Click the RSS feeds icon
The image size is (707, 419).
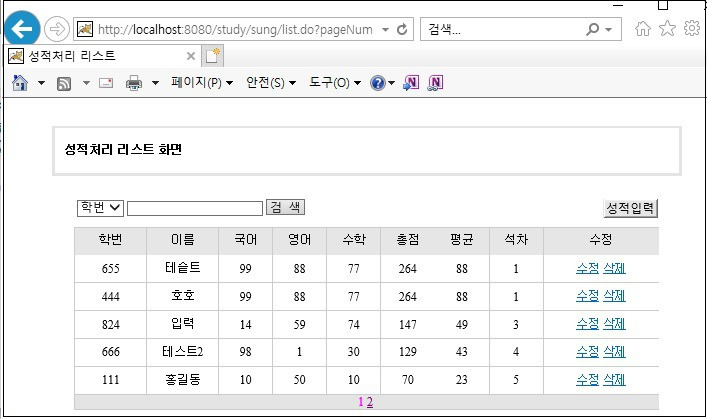coord(64,84)
